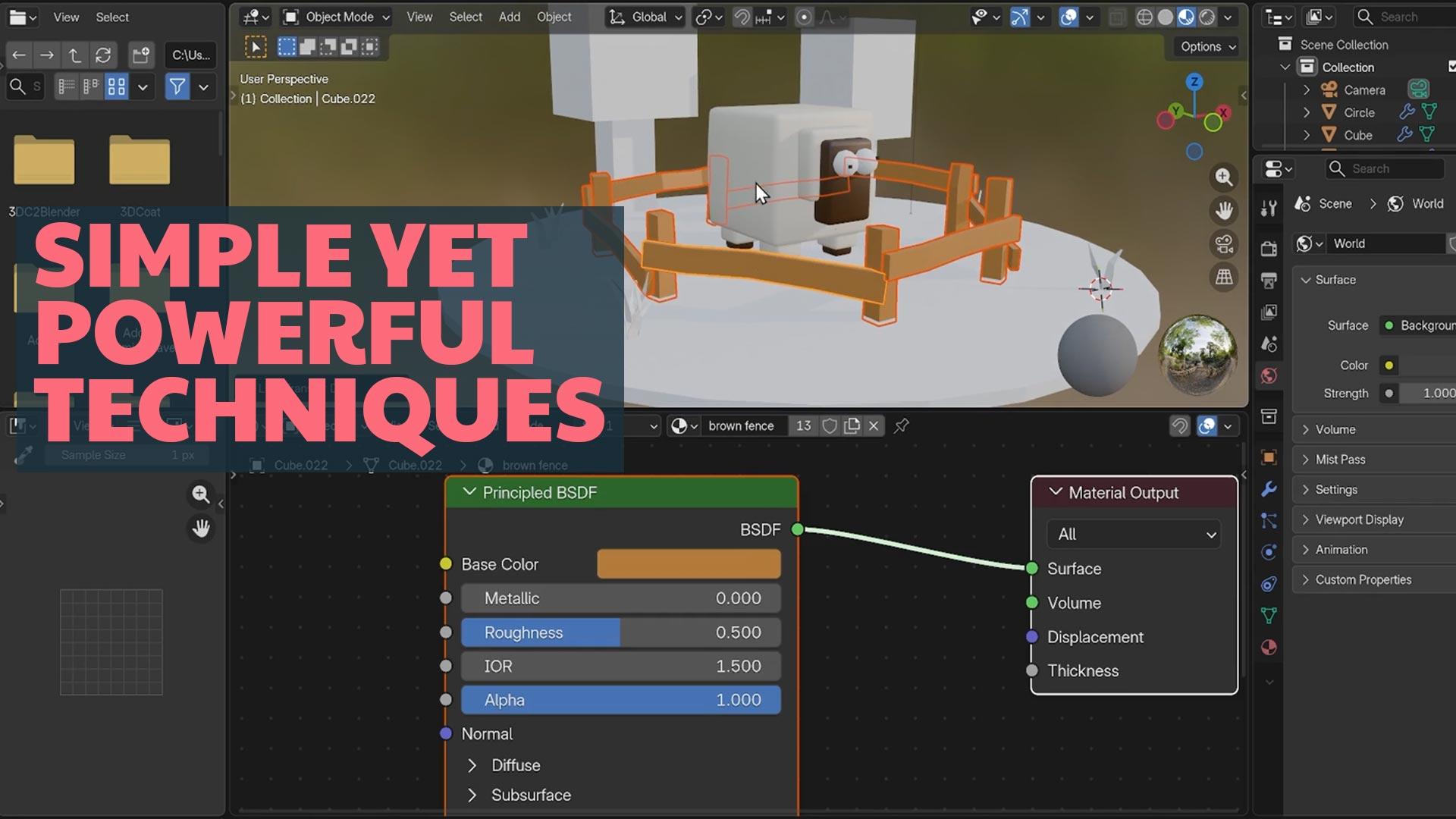1456x819 pixels.
Task: Click the Base Color swatch
Action: point(689,564)
